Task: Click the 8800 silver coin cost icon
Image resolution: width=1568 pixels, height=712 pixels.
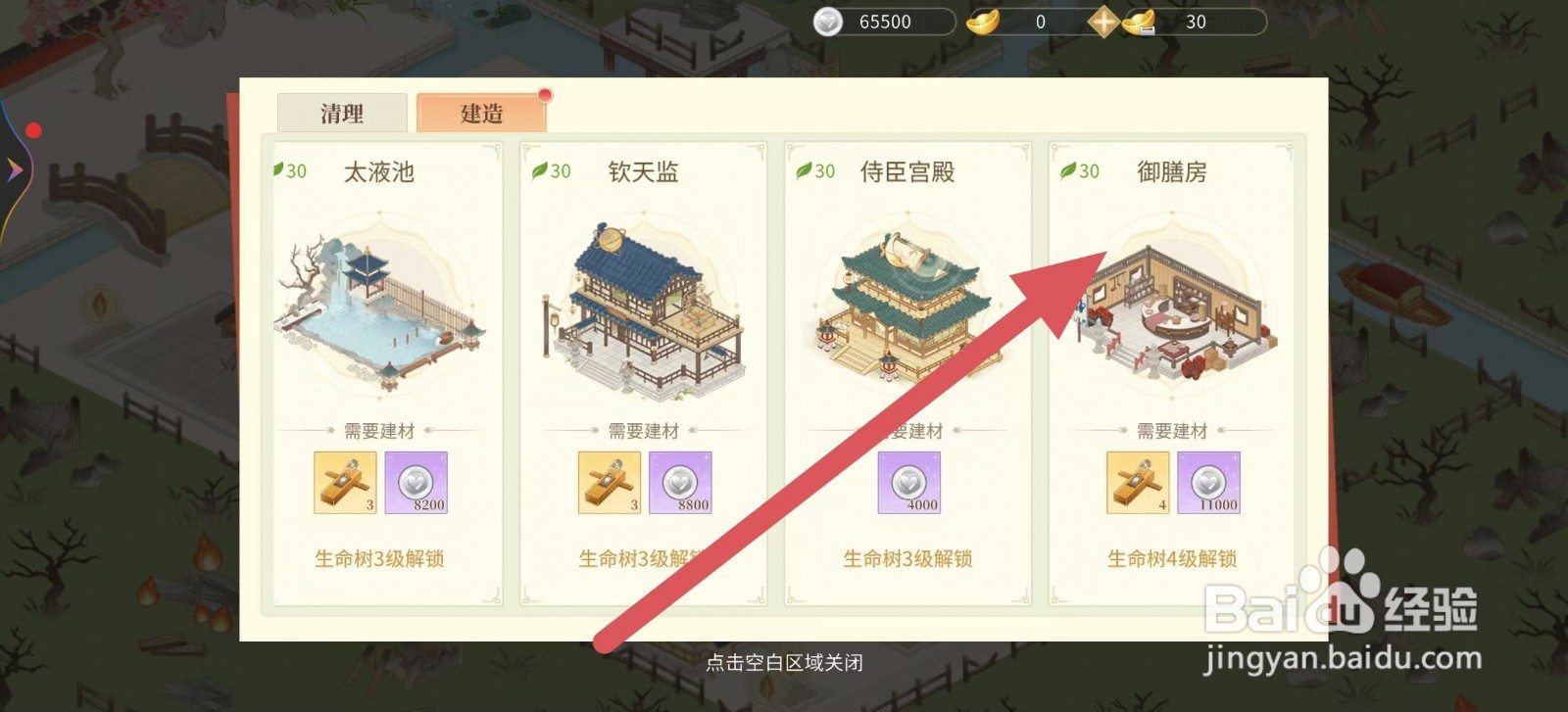Action: point(680,483)
